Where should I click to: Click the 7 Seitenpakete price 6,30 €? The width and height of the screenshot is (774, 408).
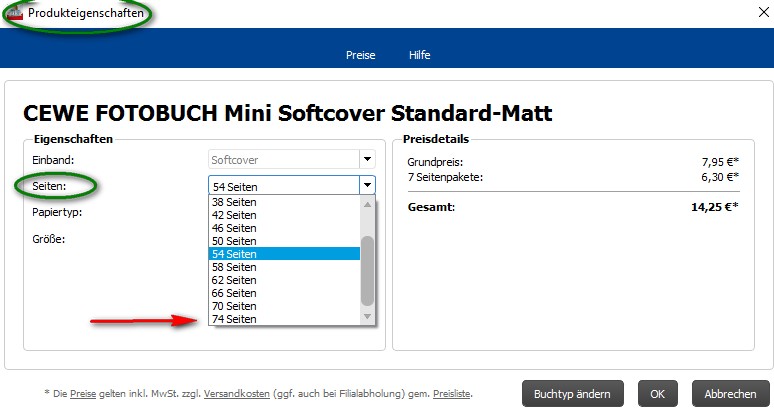(x=720, y=177)
